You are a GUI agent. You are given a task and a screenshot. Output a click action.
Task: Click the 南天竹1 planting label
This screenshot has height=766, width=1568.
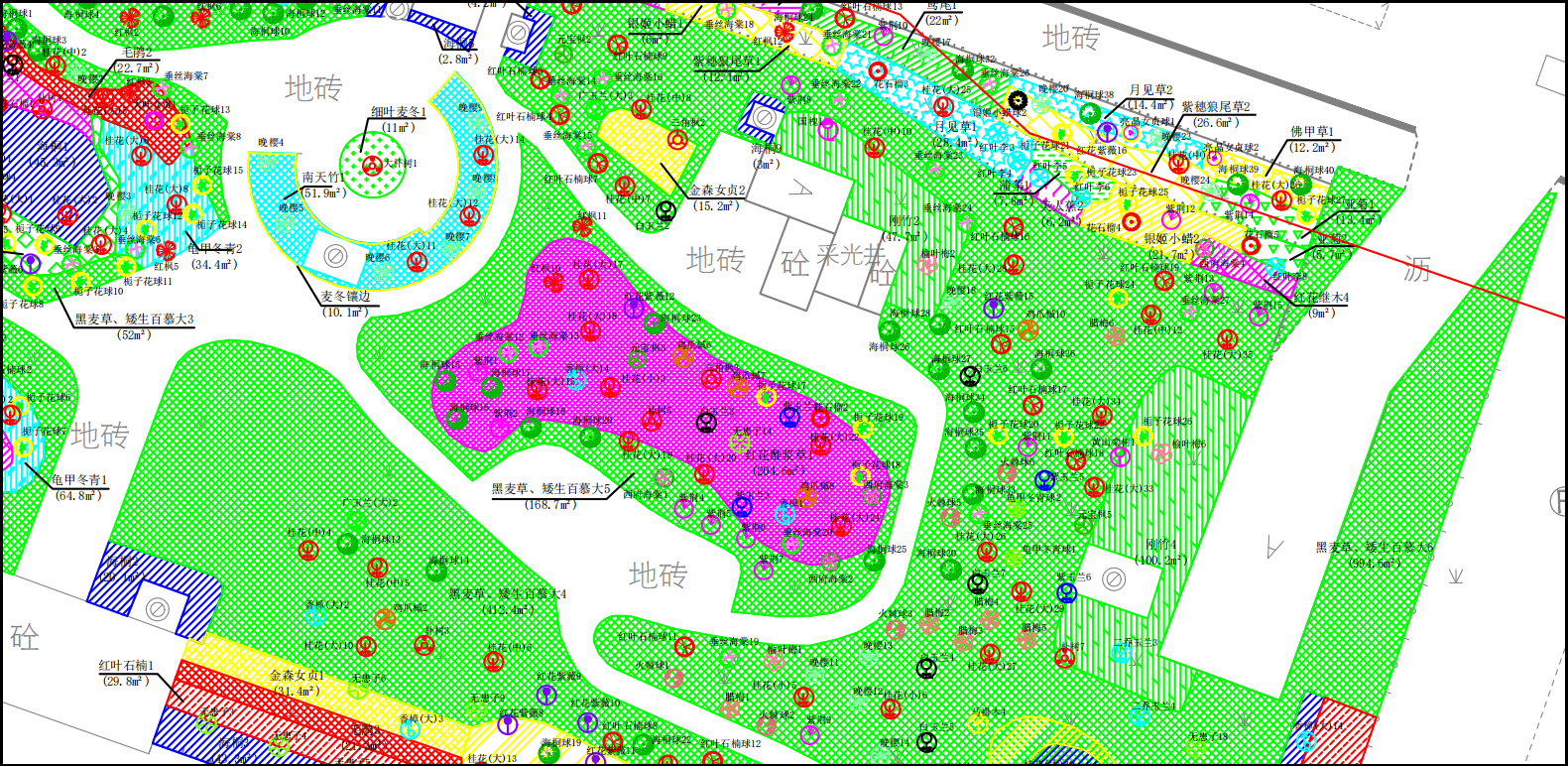(321, 179)
